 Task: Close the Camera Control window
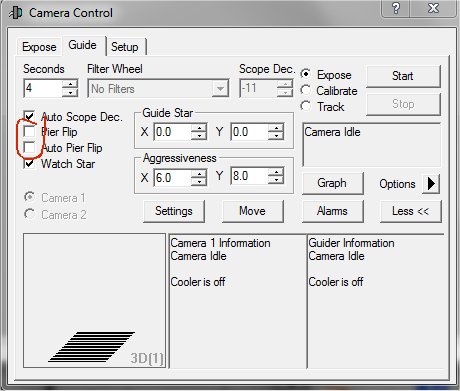coord(433,8)
